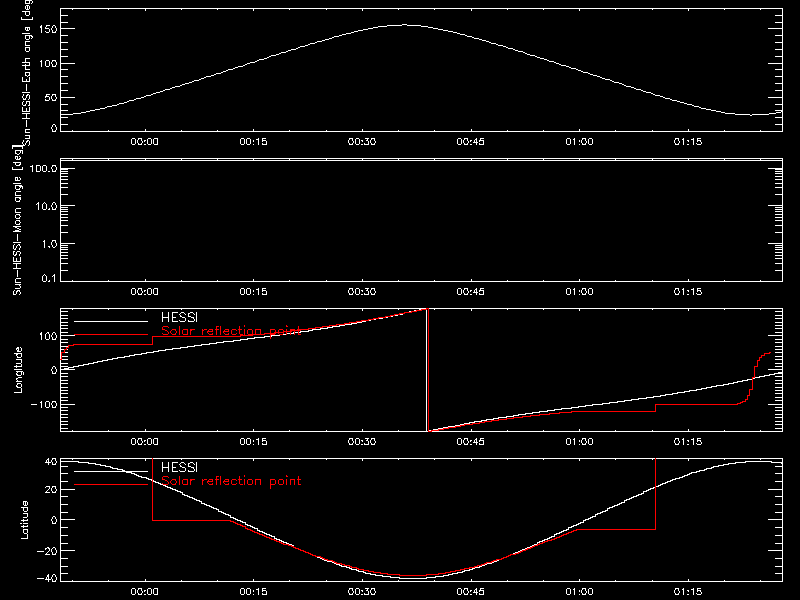Click the 100 tick on Longitude axis
The image size is (800, 600).
(x=47, y=336)
